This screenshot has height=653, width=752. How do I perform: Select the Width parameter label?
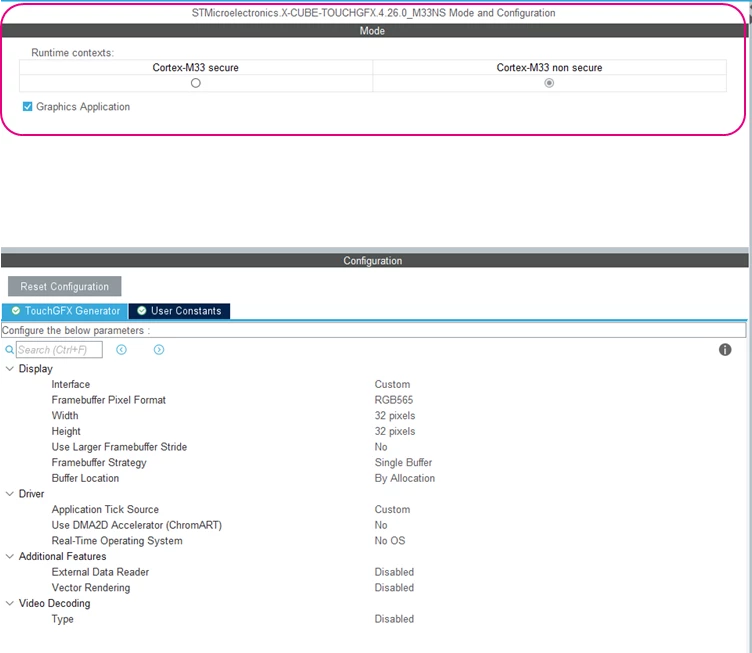[65, 416]
